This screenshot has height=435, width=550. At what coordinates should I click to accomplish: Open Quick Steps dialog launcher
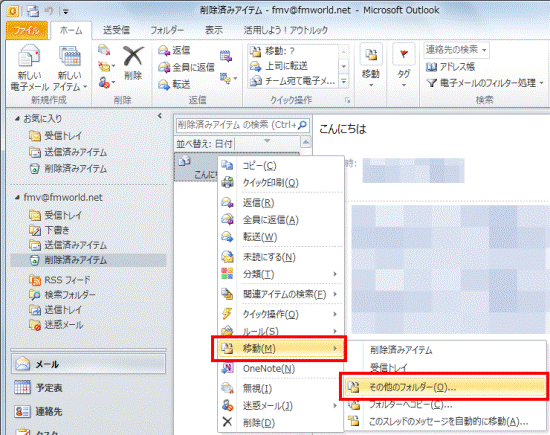347,100
